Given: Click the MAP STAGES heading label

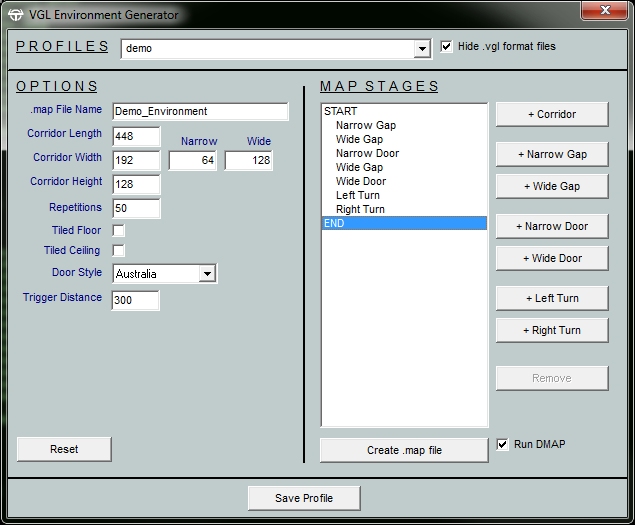Looking at the screenshot, I should (379, 86).
